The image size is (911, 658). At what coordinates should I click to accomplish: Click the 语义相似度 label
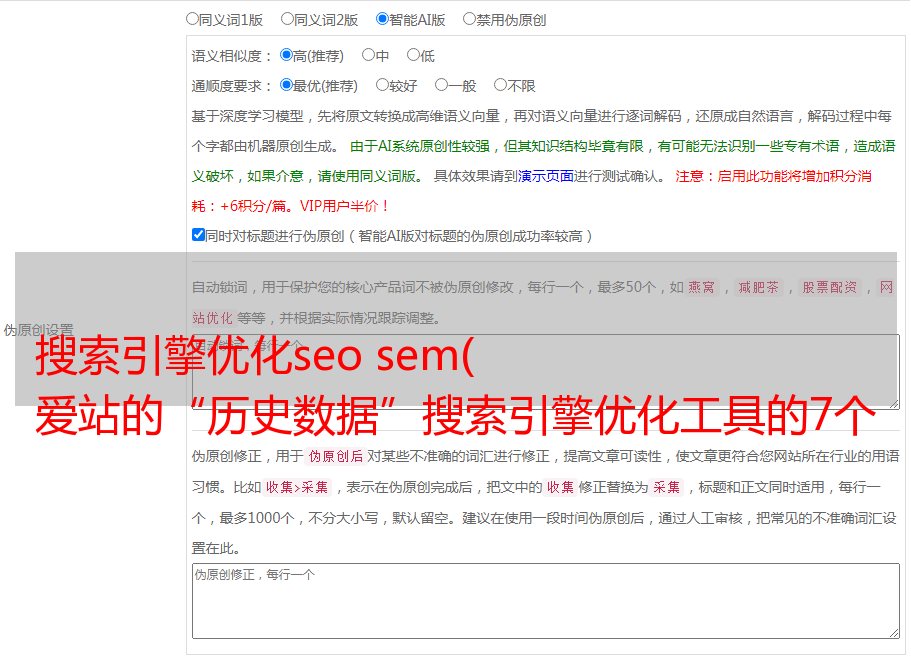click(x=231, y=56)
